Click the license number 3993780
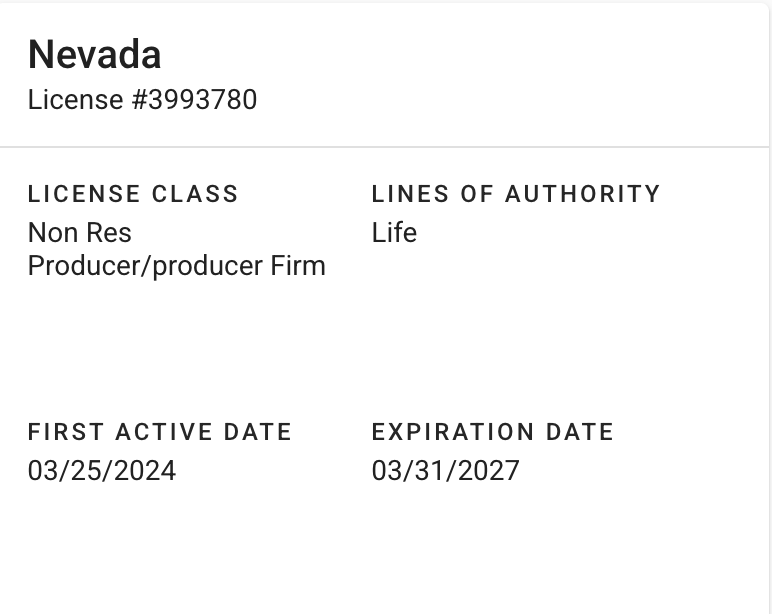Image resolution: width=772 pixels, height=614 pixels. (203, 100)
